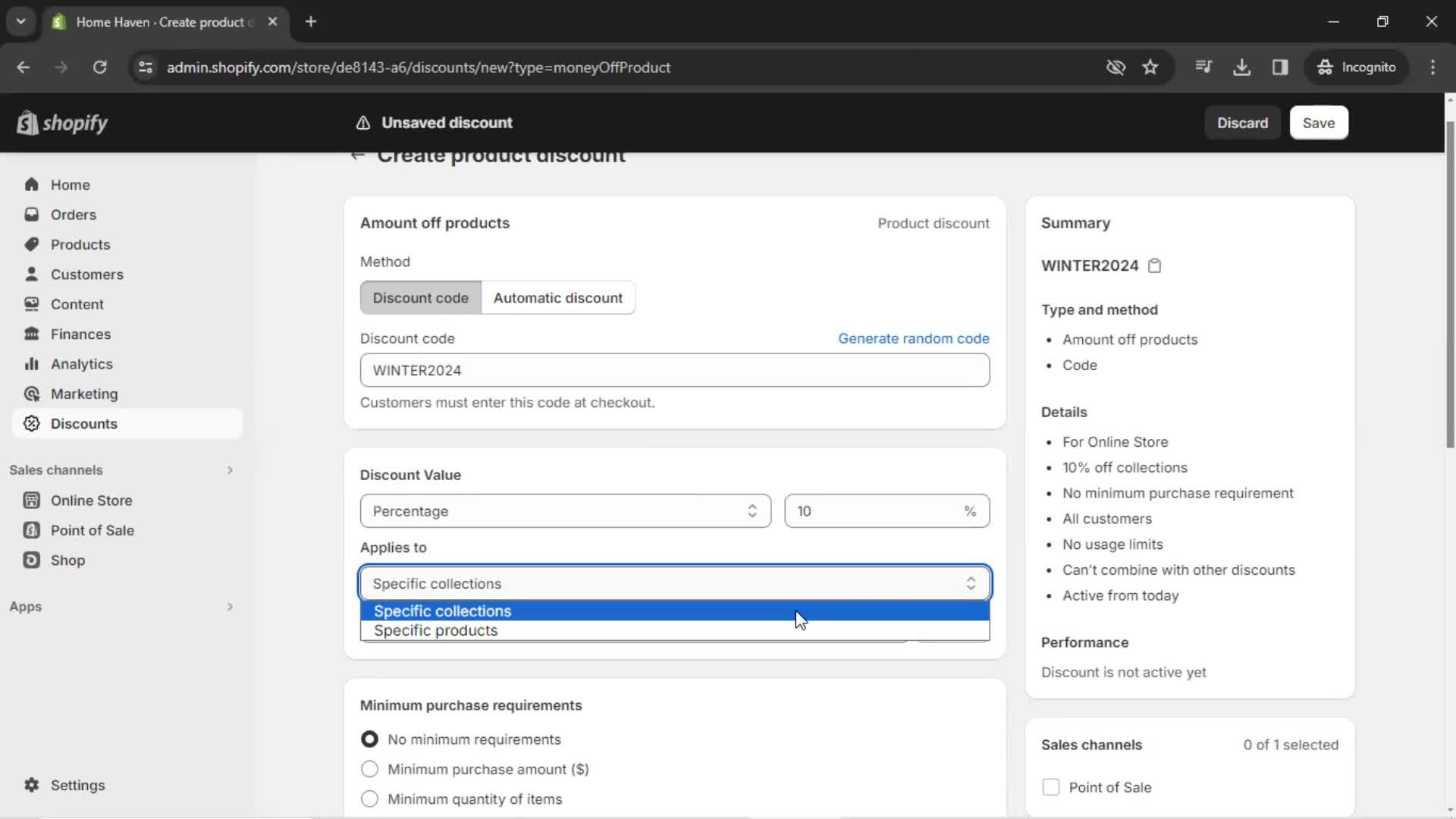Navigate to Products in sidebar
The height and width of the screenshot is (819, 1456).
[x=80, y=244]
